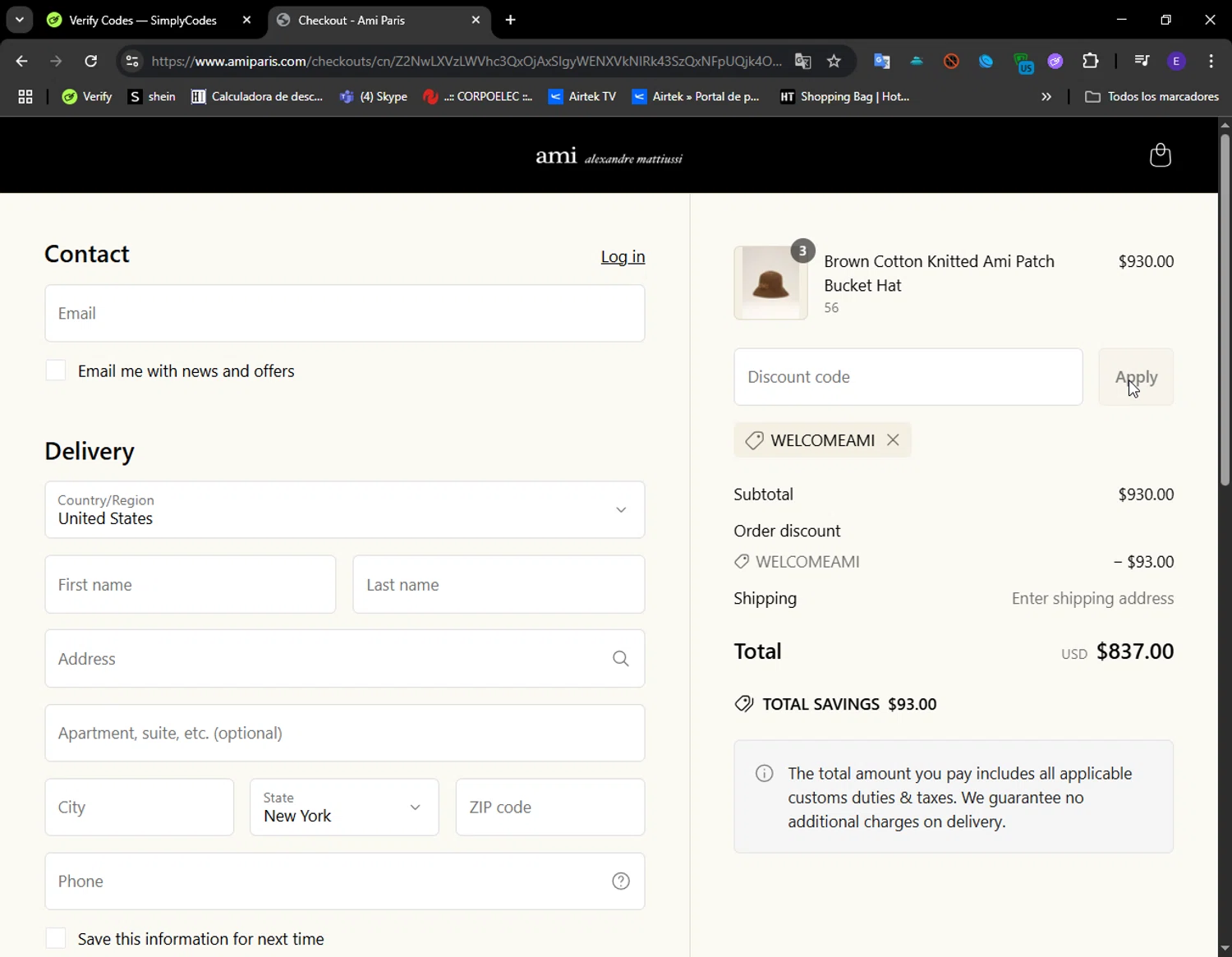Click the red blocked-circle extension icon
This screenshot has width=1232, height=957.
click(951, 61)
